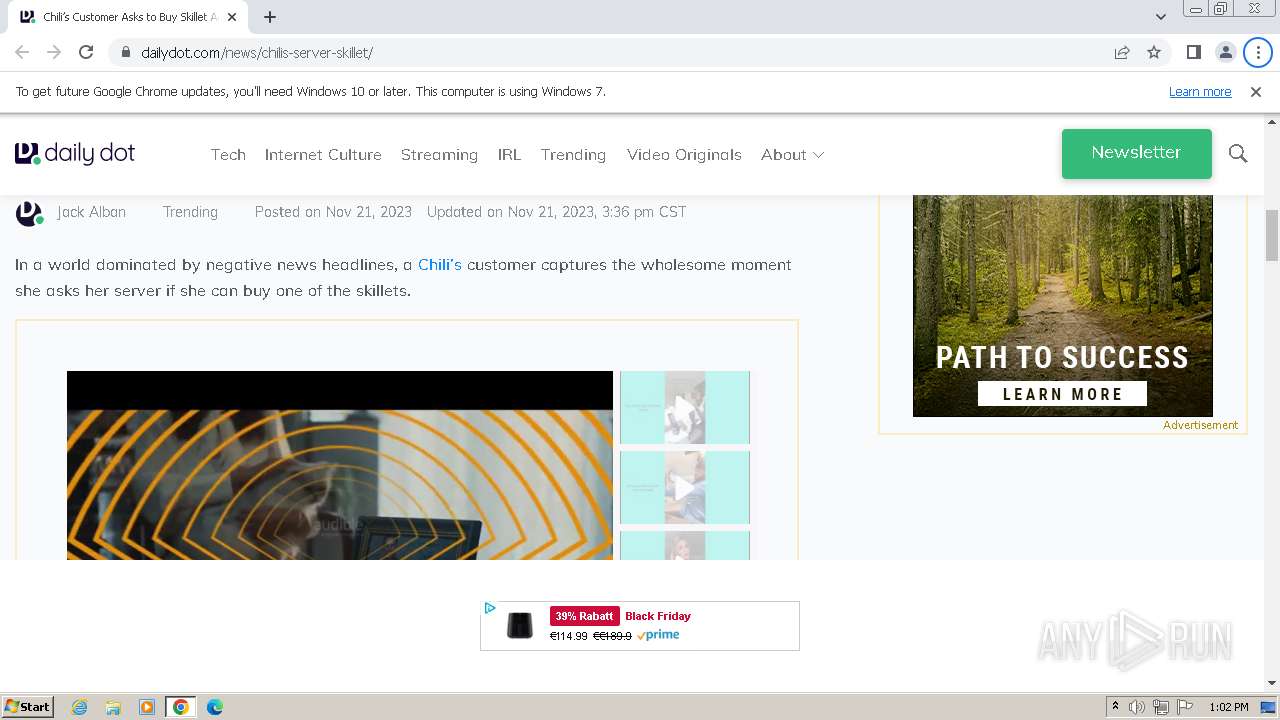
Task: Open site search magnifier icon
Action: (1238, 153)
